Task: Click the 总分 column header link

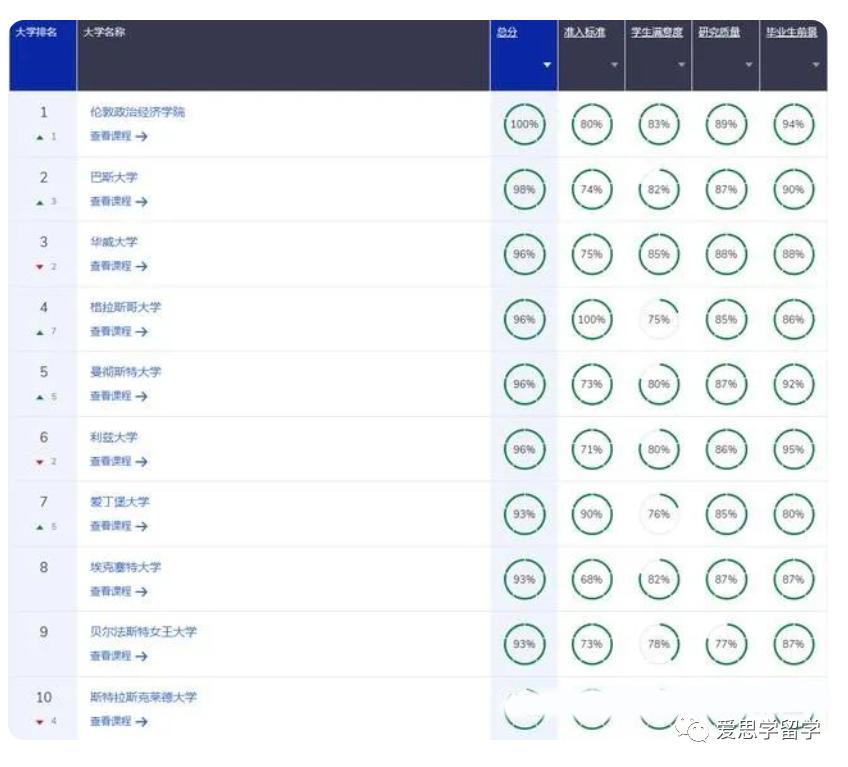Action: [507, 32]
